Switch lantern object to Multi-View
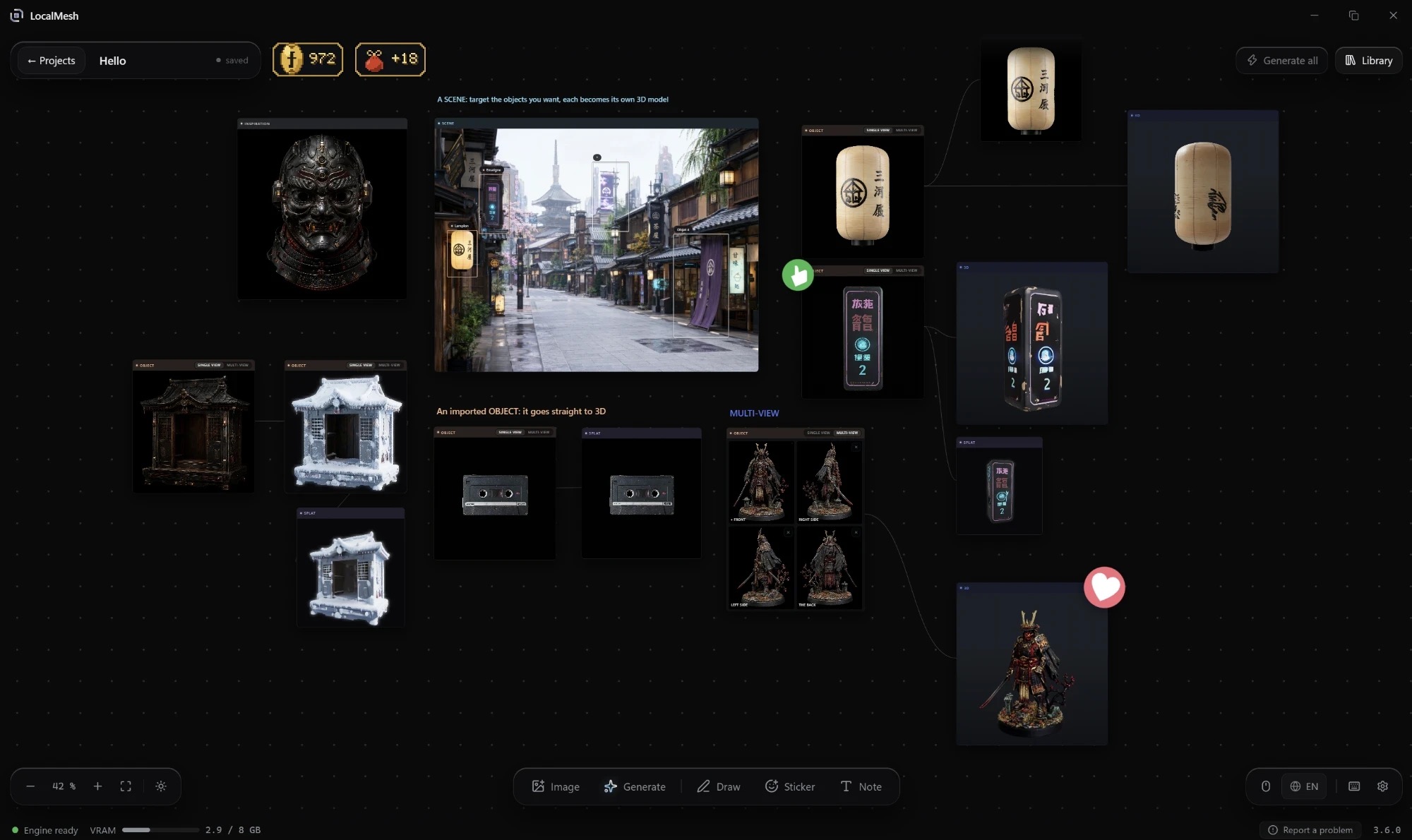 [907, 131]
